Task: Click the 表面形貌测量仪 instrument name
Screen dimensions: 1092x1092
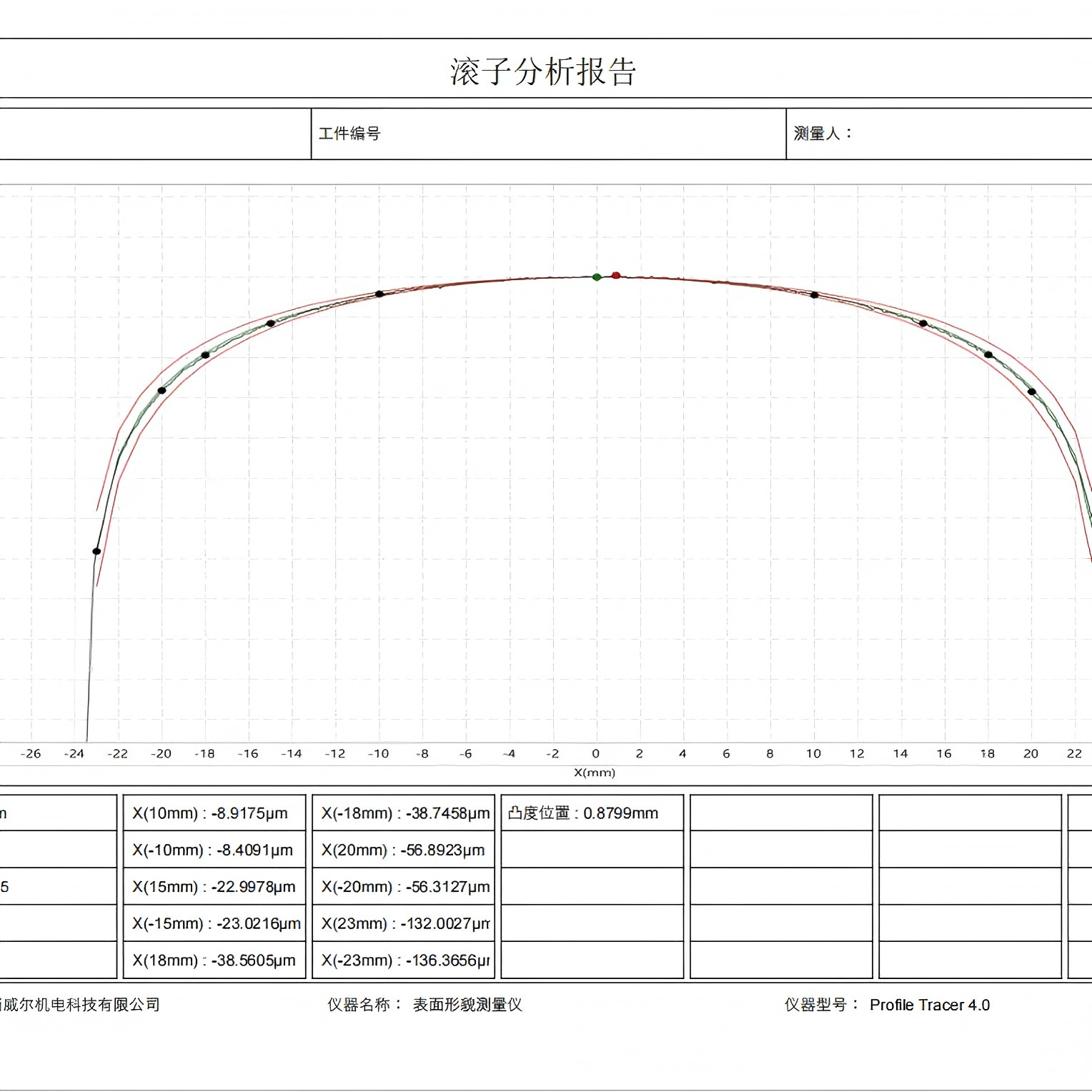Action: tap(467, 1005)
